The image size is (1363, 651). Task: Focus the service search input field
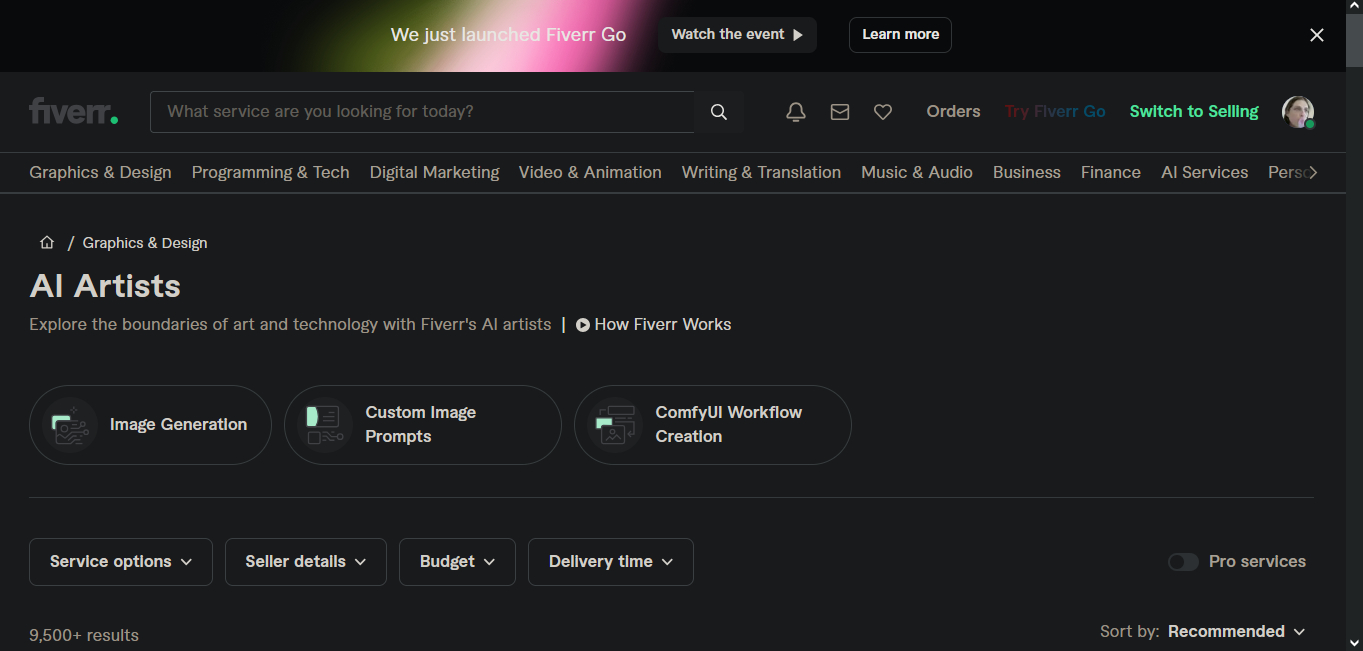[x=422, y=112]
